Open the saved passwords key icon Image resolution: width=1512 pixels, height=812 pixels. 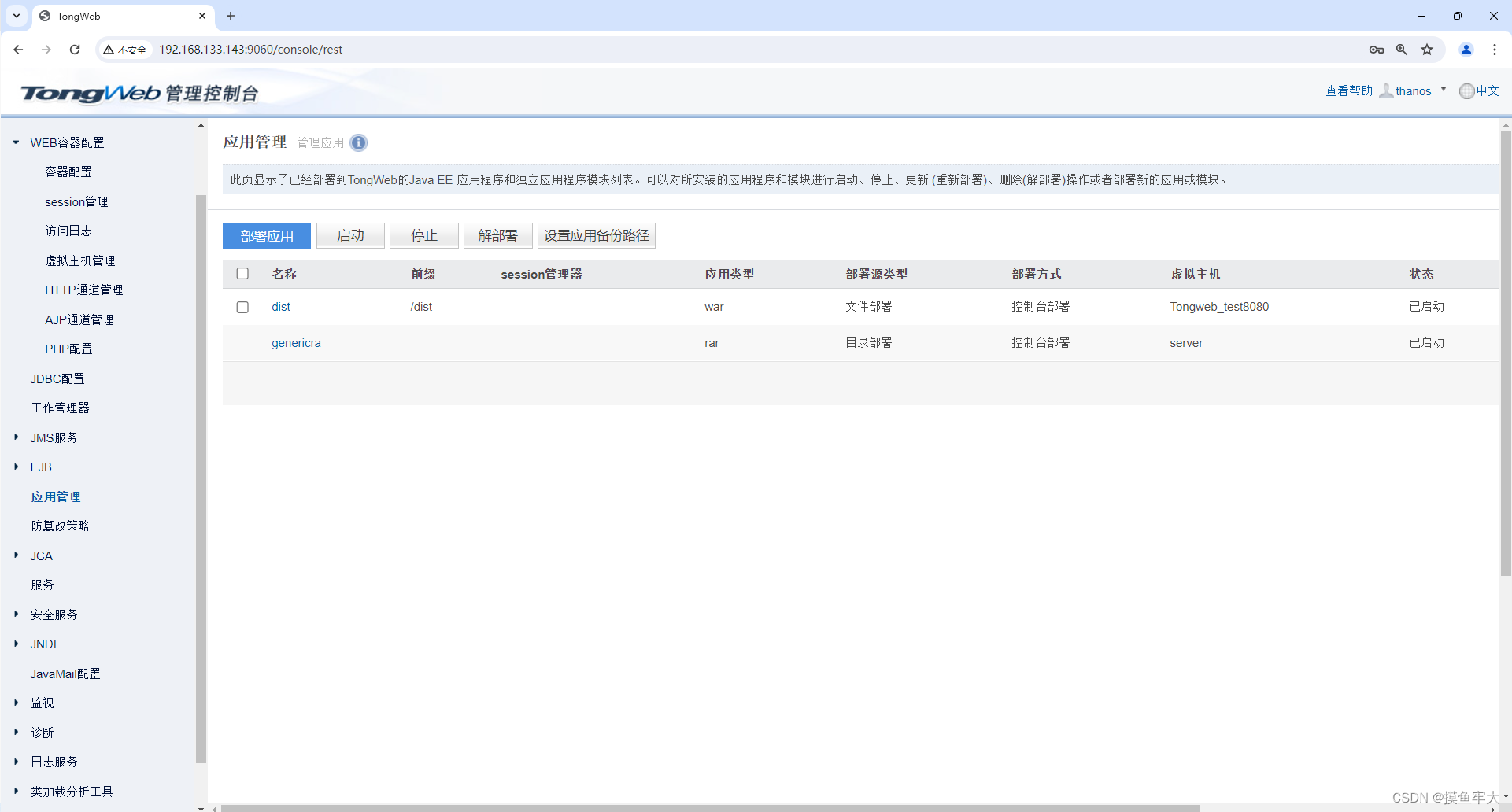click(x=1376, y=50)
